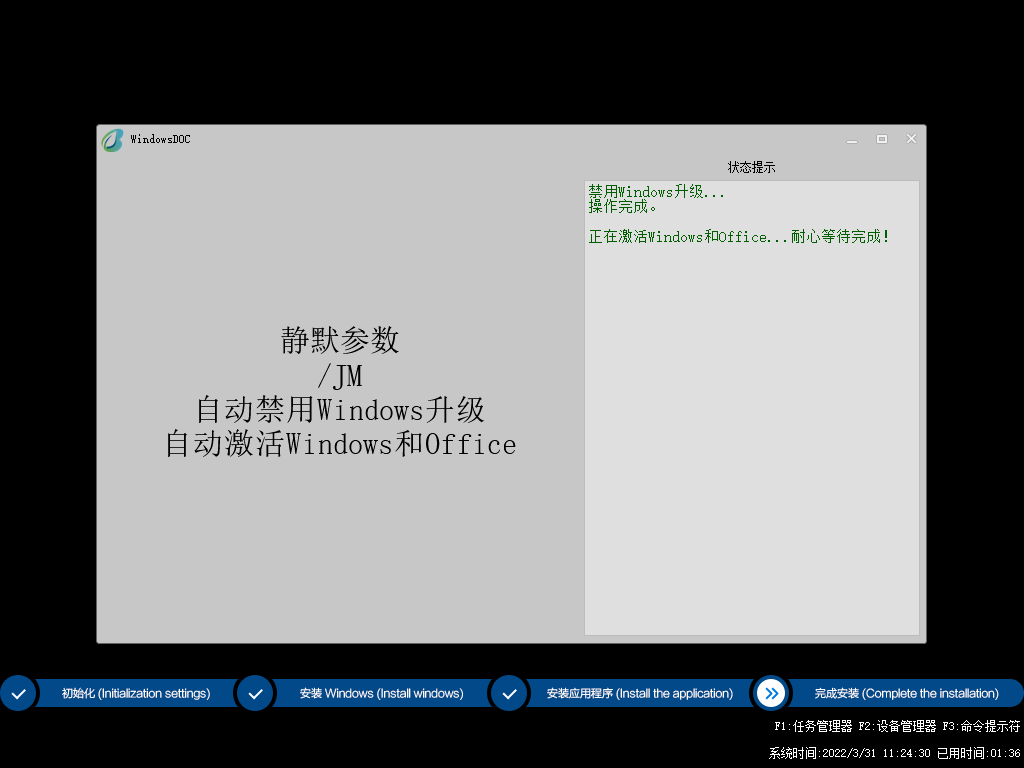Select the 完成安装 (Complete the installation) step
1024x768 pixels.
tap(906, 694)
